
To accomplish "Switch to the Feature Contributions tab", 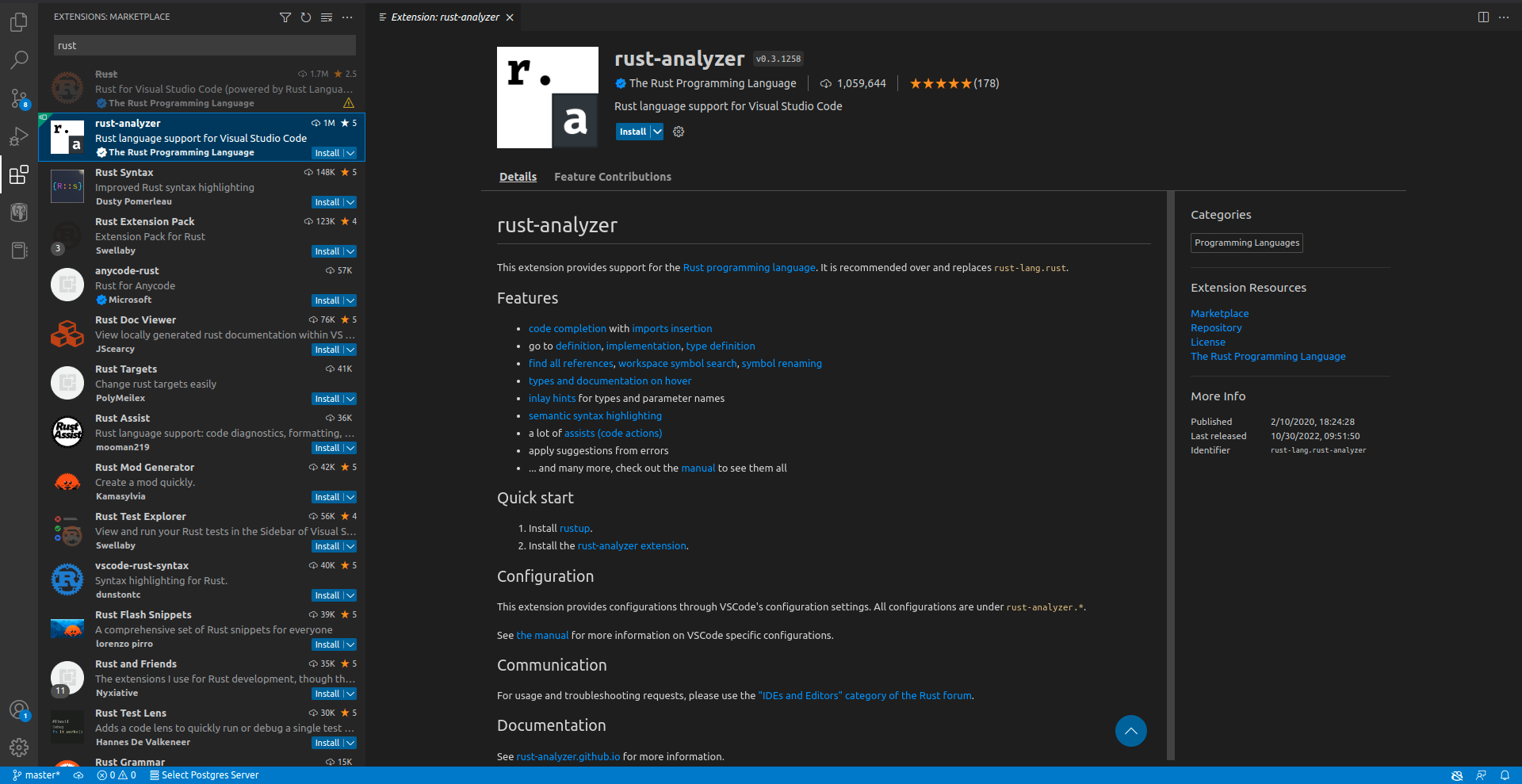I will (x=613, y=177).
